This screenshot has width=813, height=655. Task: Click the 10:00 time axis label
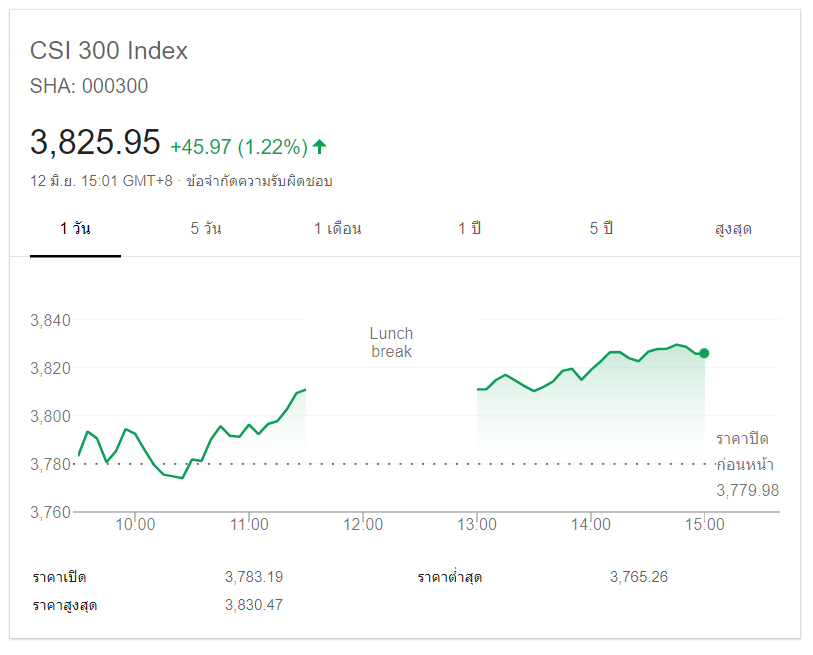pyautogui.click(x=135, y=524)
